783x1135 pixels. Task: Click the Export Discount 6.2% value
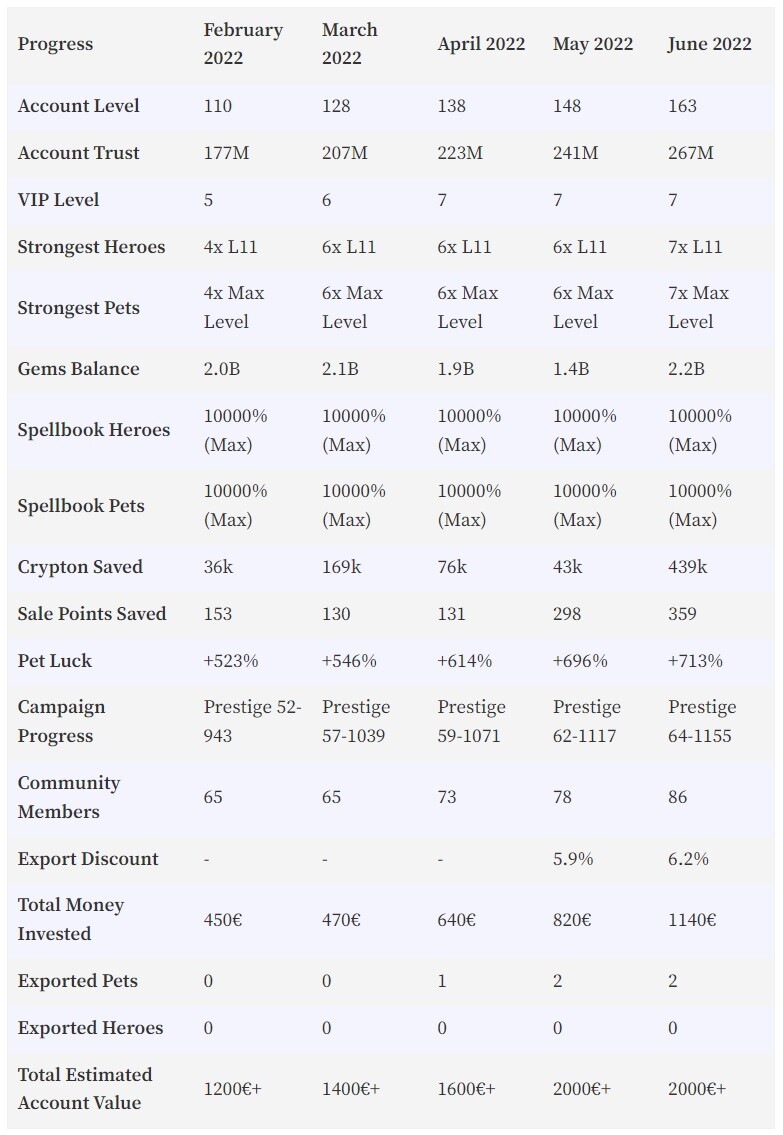688,859
